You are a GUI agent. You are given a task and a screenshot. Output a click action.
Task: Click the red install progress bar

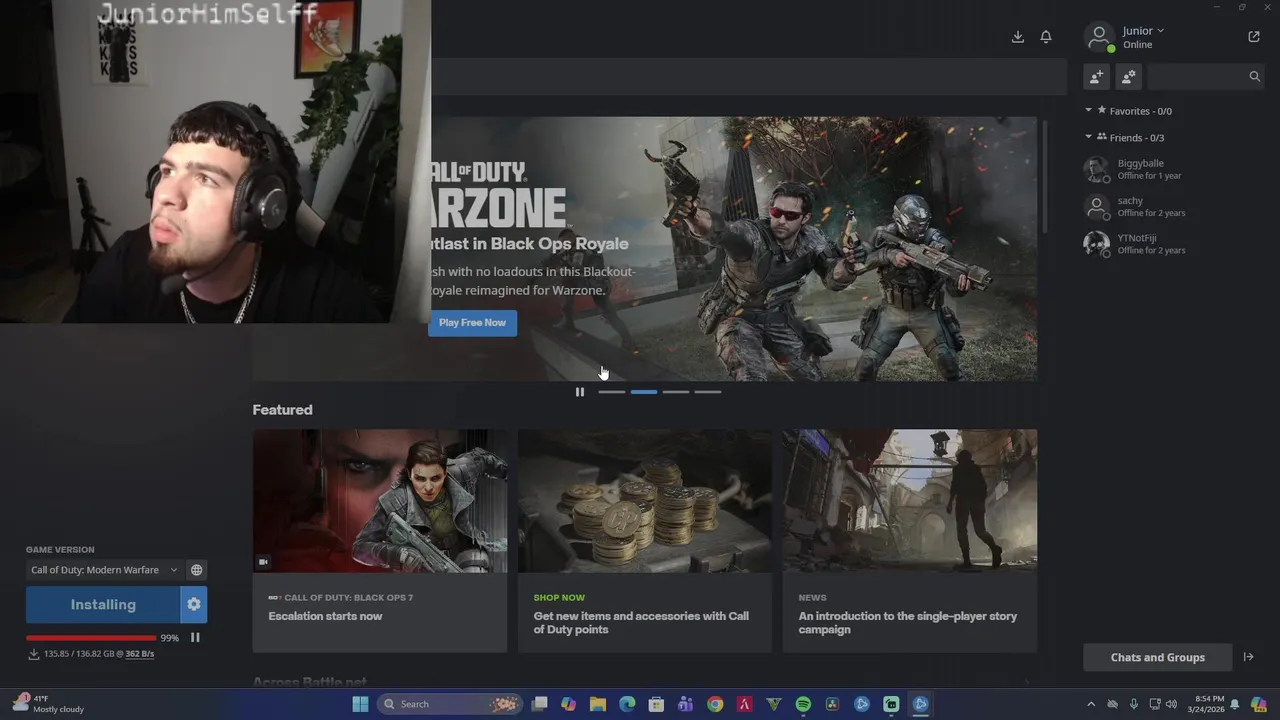[91, 638]
